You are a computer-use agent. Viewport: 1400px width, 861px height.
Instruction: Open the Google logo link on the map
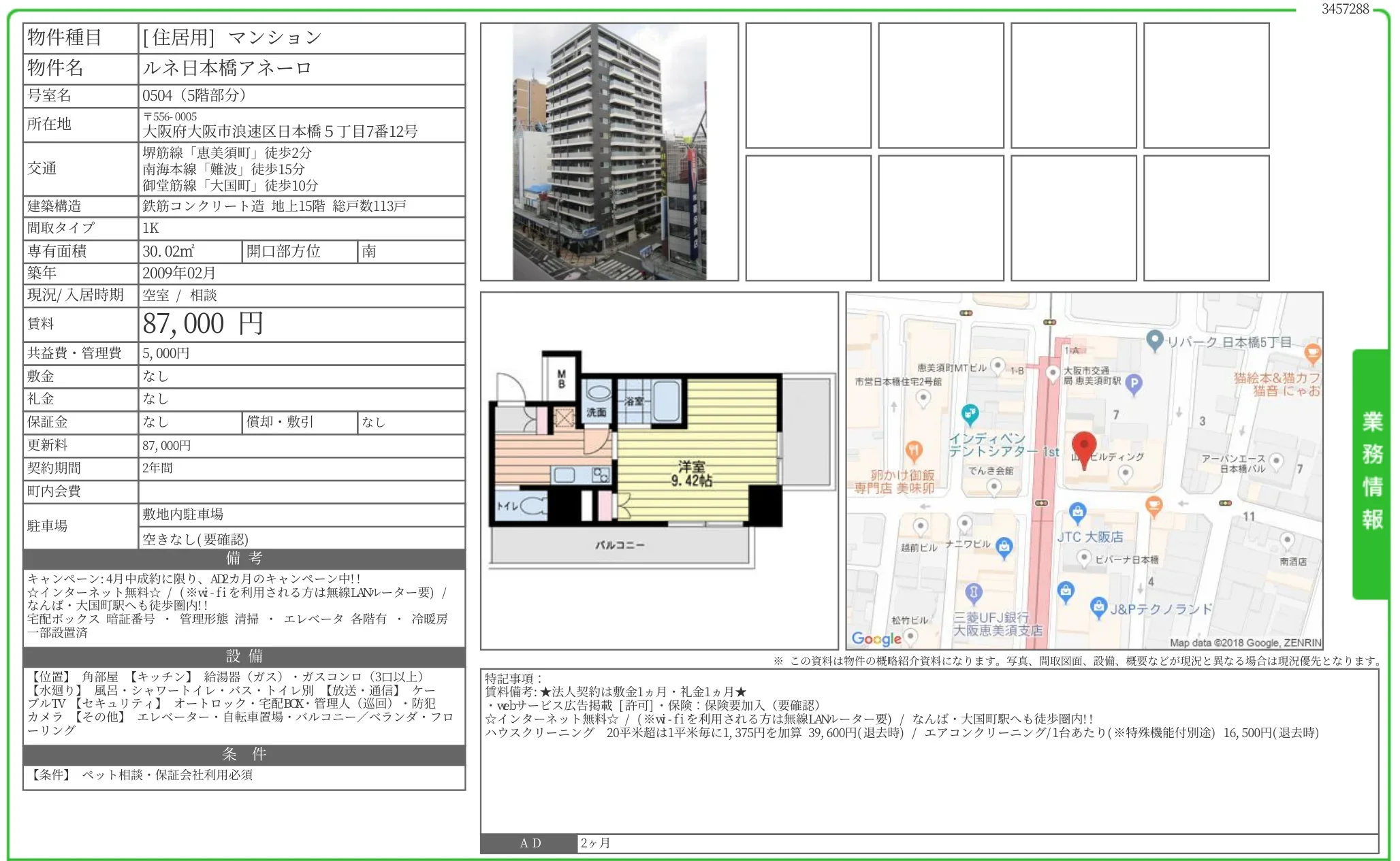click(875, 639)
